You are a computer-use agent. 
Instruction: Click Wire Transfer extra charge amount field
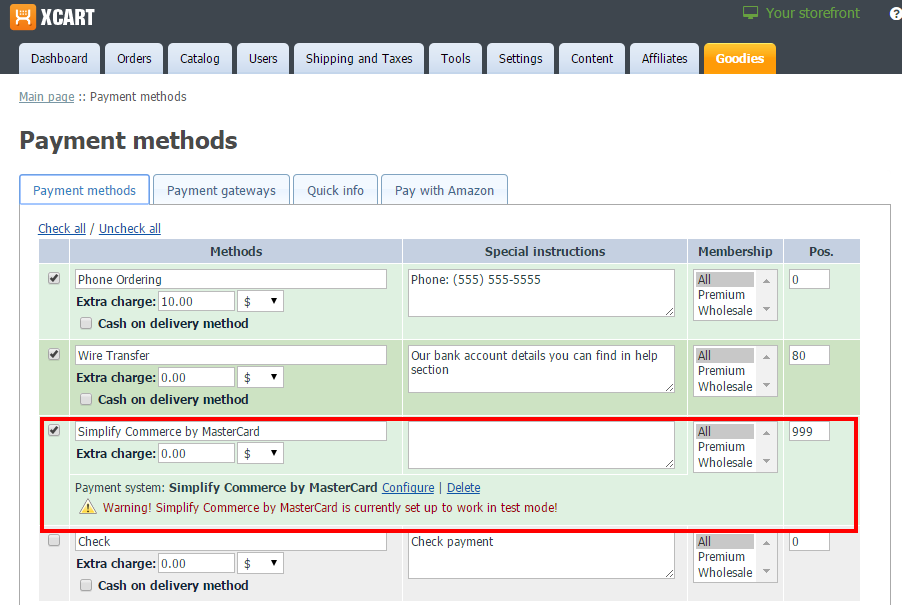(197, 377)
